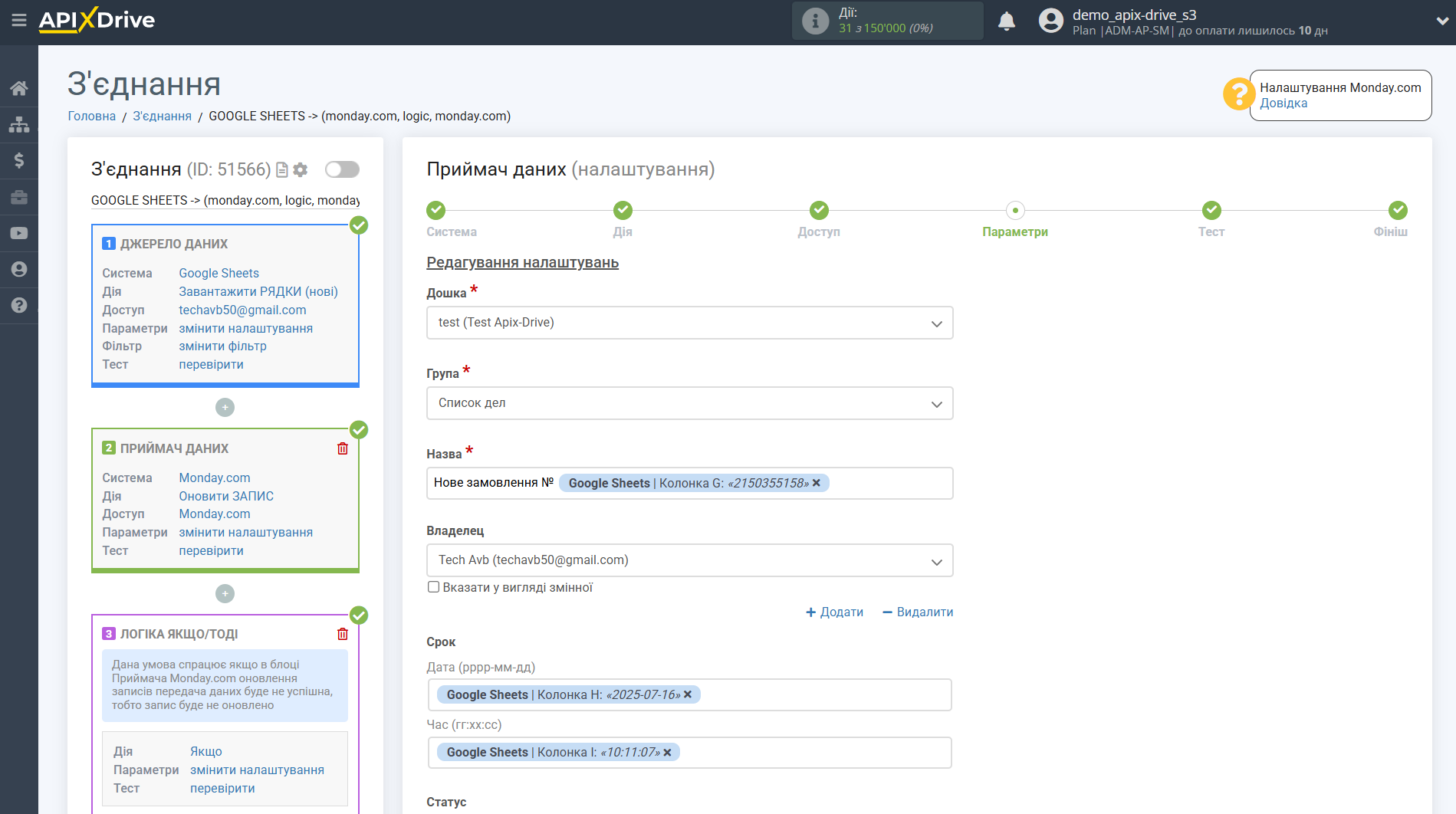Click the connection name text field
1456x814 pixels.
[225, 200]
